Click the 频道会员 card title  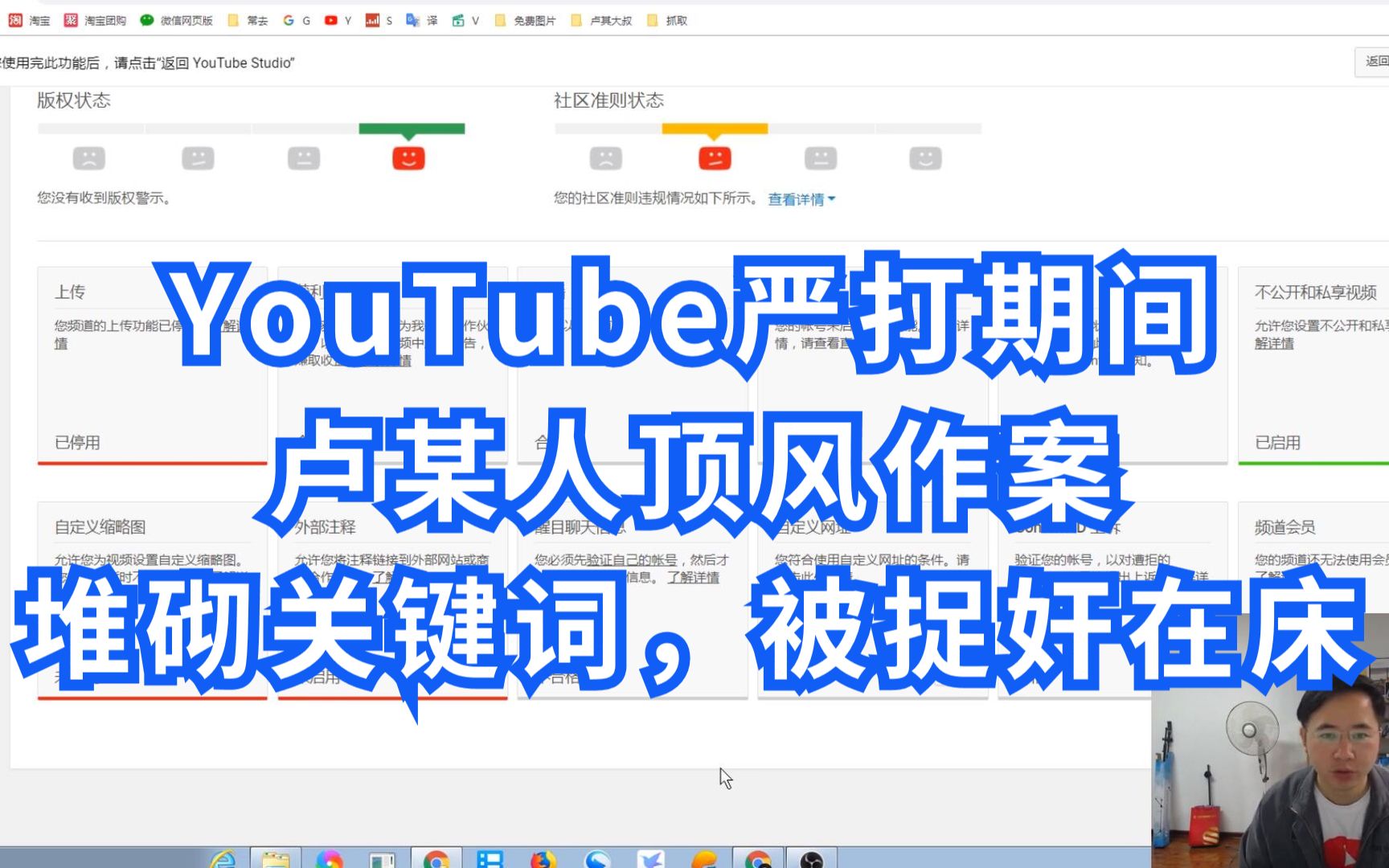(x=1285, y=527)
